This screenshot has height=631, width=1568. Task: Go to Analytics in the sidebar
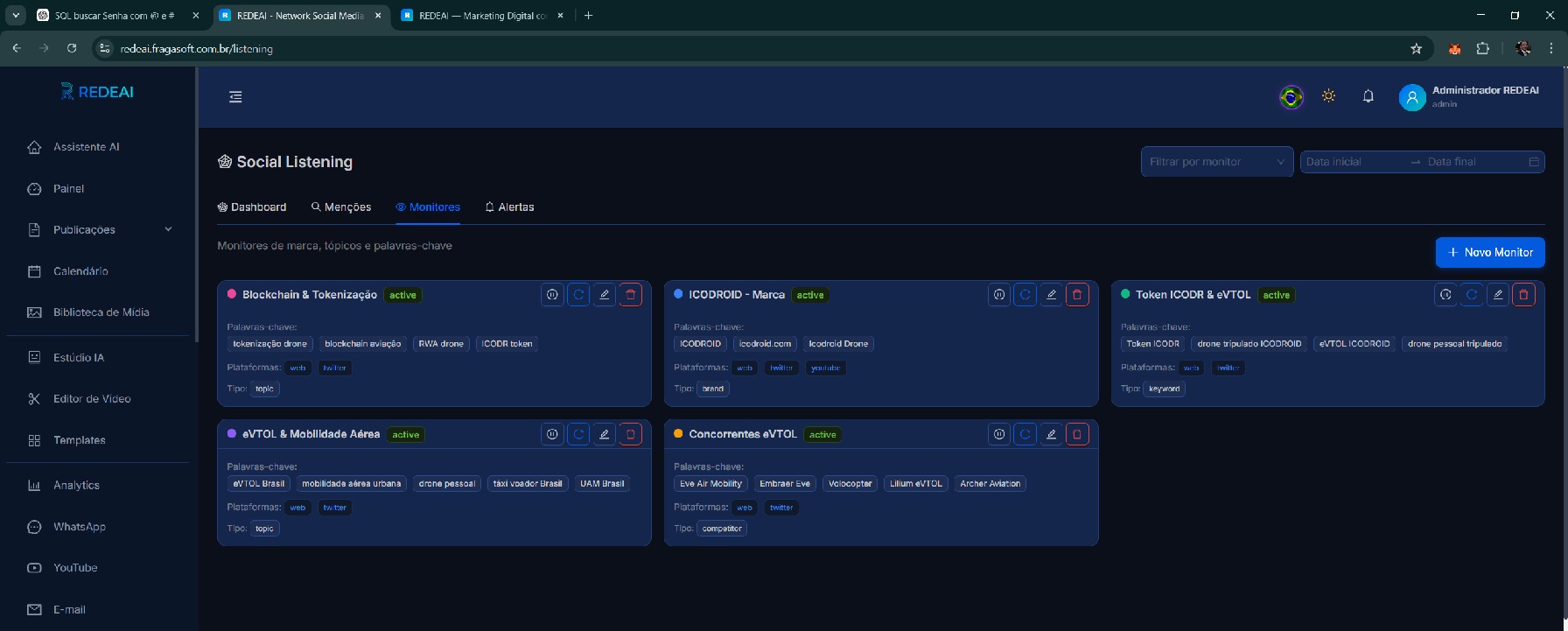pyautogui.click(x=76, y=486)
